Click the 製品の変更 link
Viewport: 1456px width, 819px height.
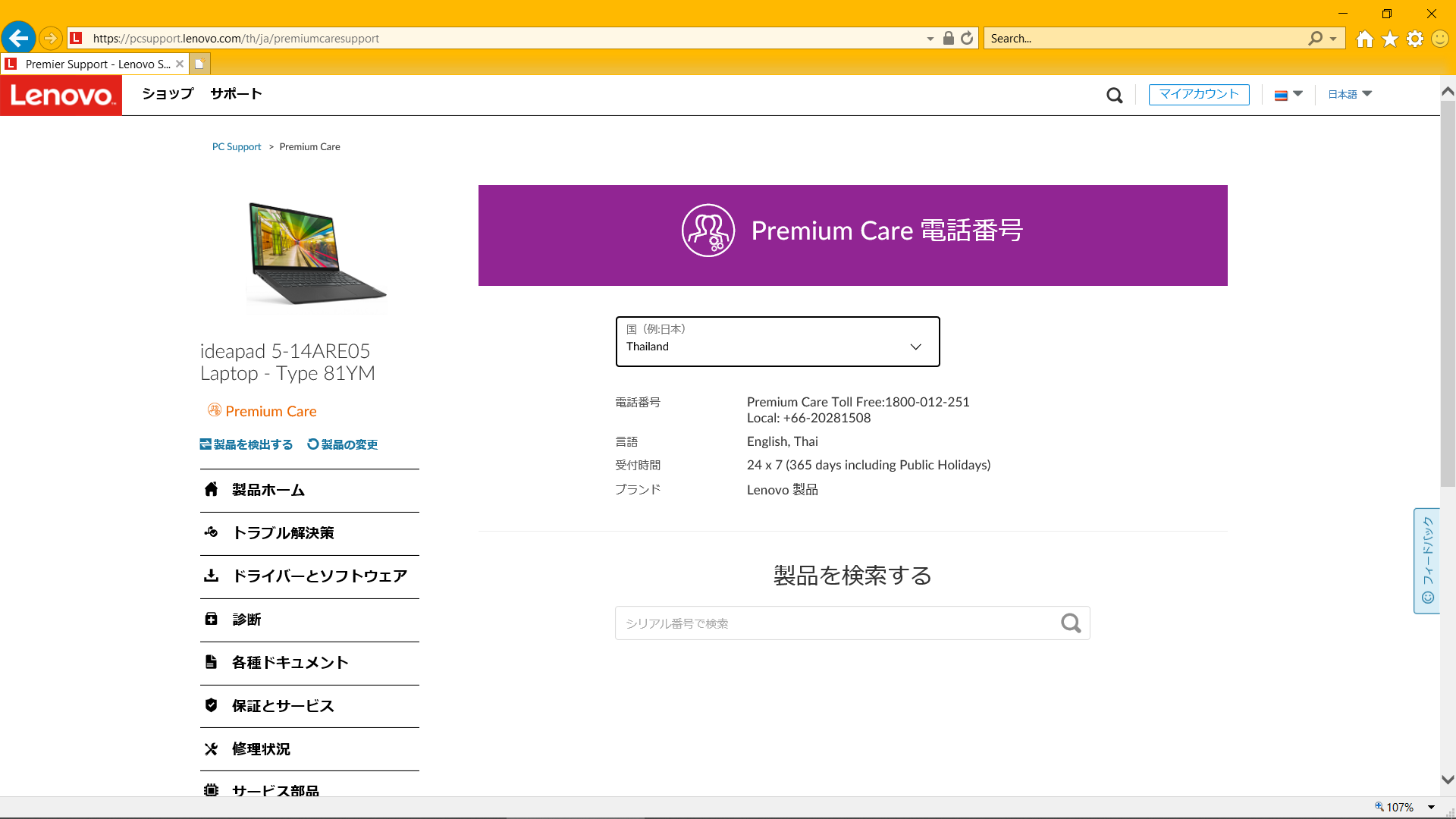tap(343, 444)
